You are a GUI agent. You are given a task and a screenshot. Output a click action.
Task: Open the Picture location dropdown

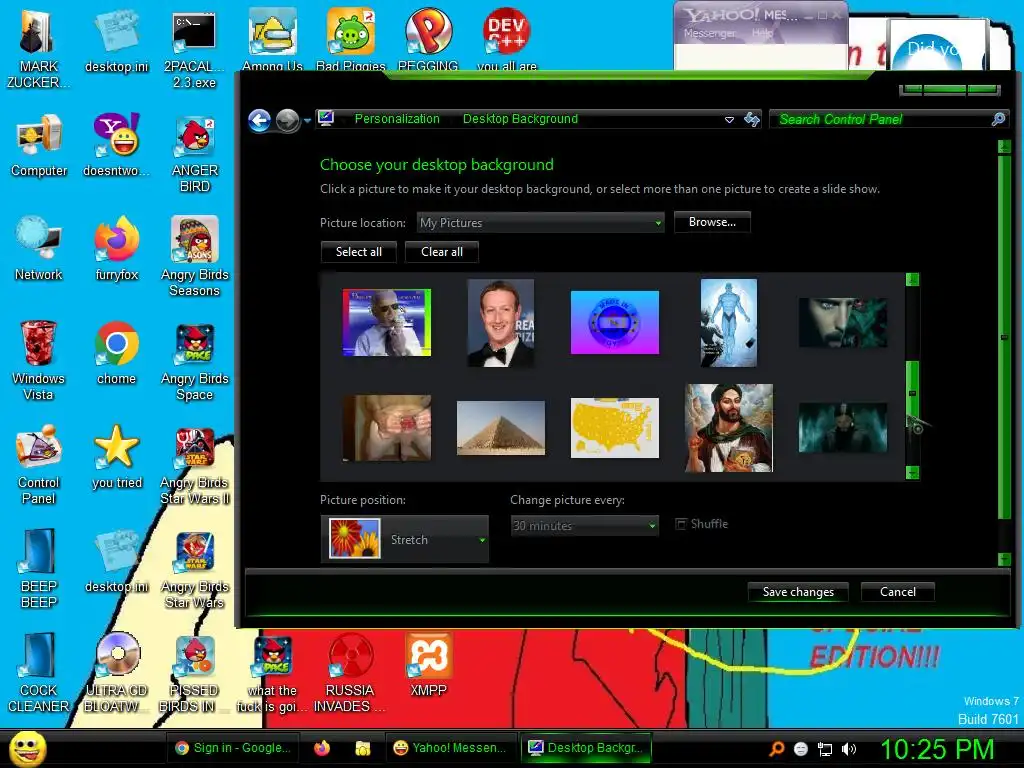click(x=541, y=223)
